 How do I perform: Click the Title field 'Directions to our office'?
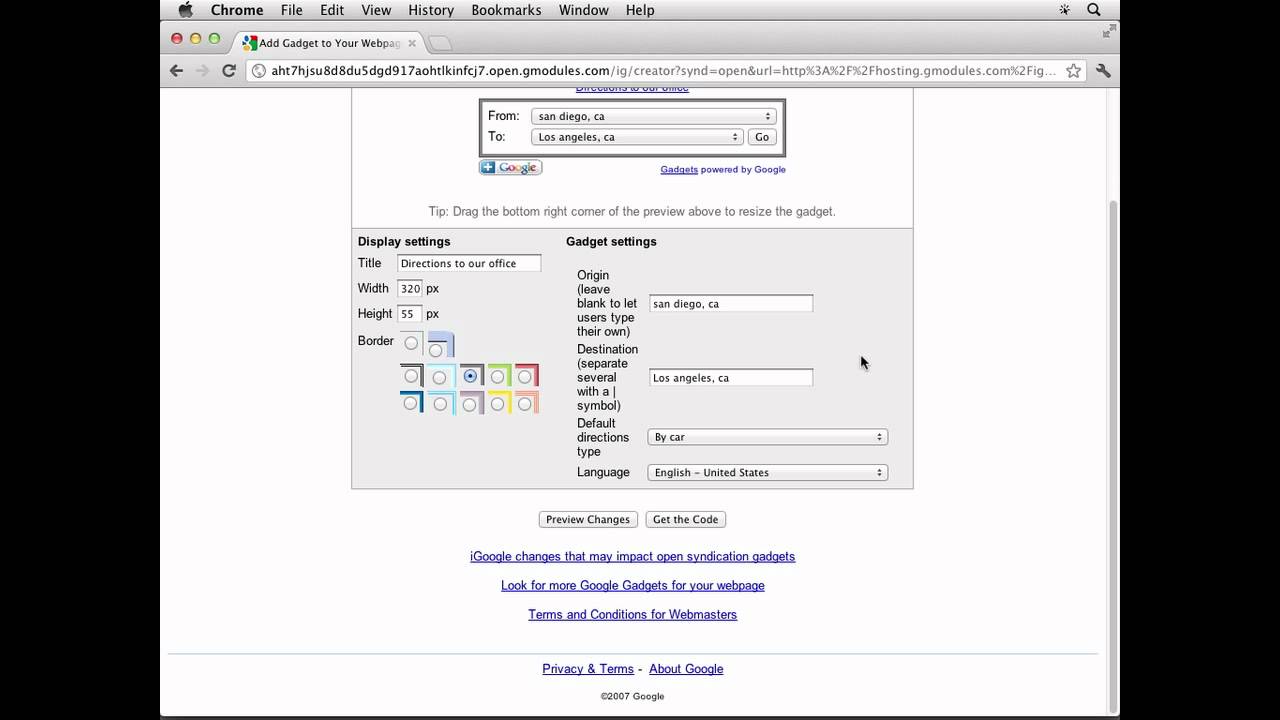pos(469,263)
